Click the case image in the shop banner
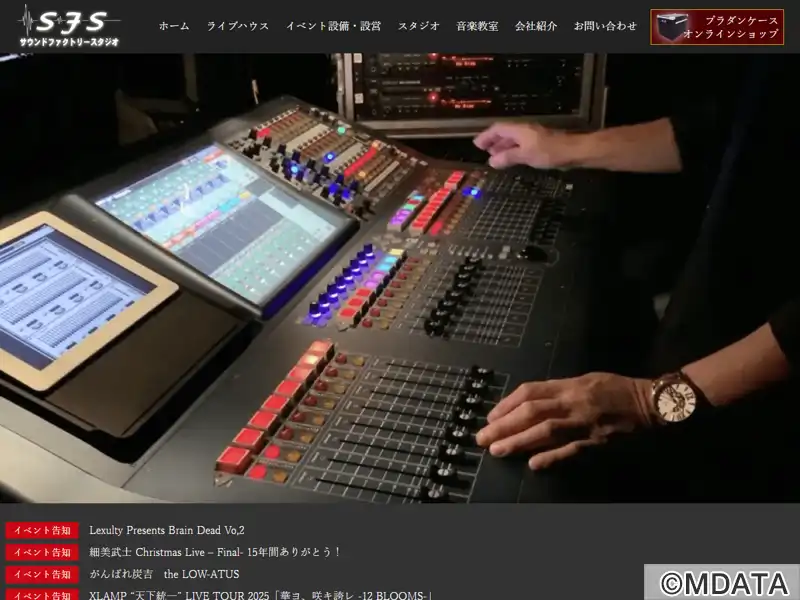This screenshot has height=600, width=800. 673,27
